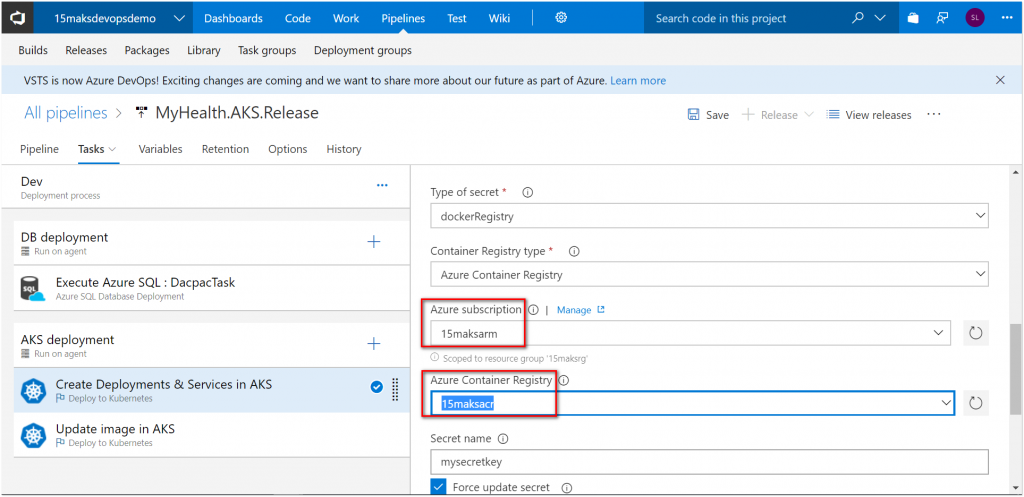Open the Dashboards hub
The width and height of the screenshot is (1024, 497).
(x=233, y=18)
